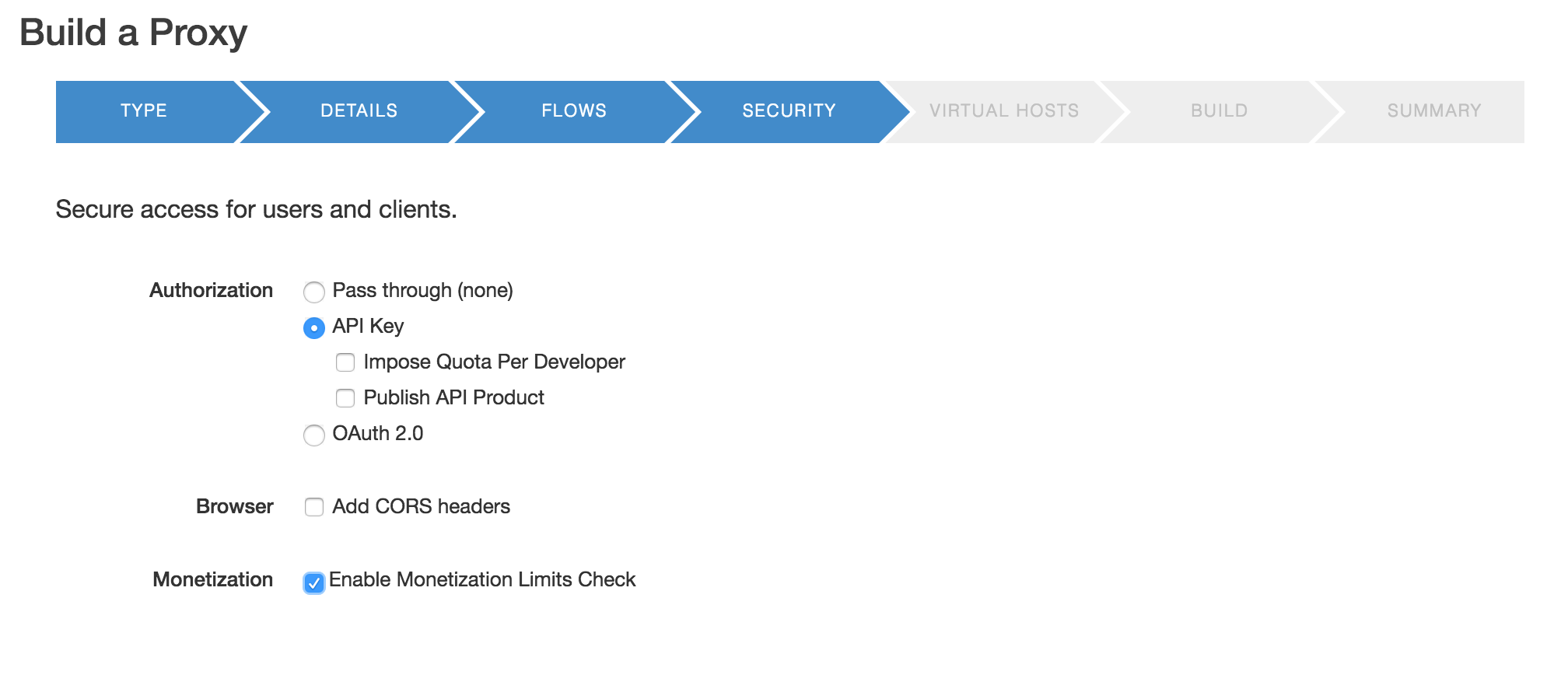Switch to the DETAILS step

[x=358, y=110]
